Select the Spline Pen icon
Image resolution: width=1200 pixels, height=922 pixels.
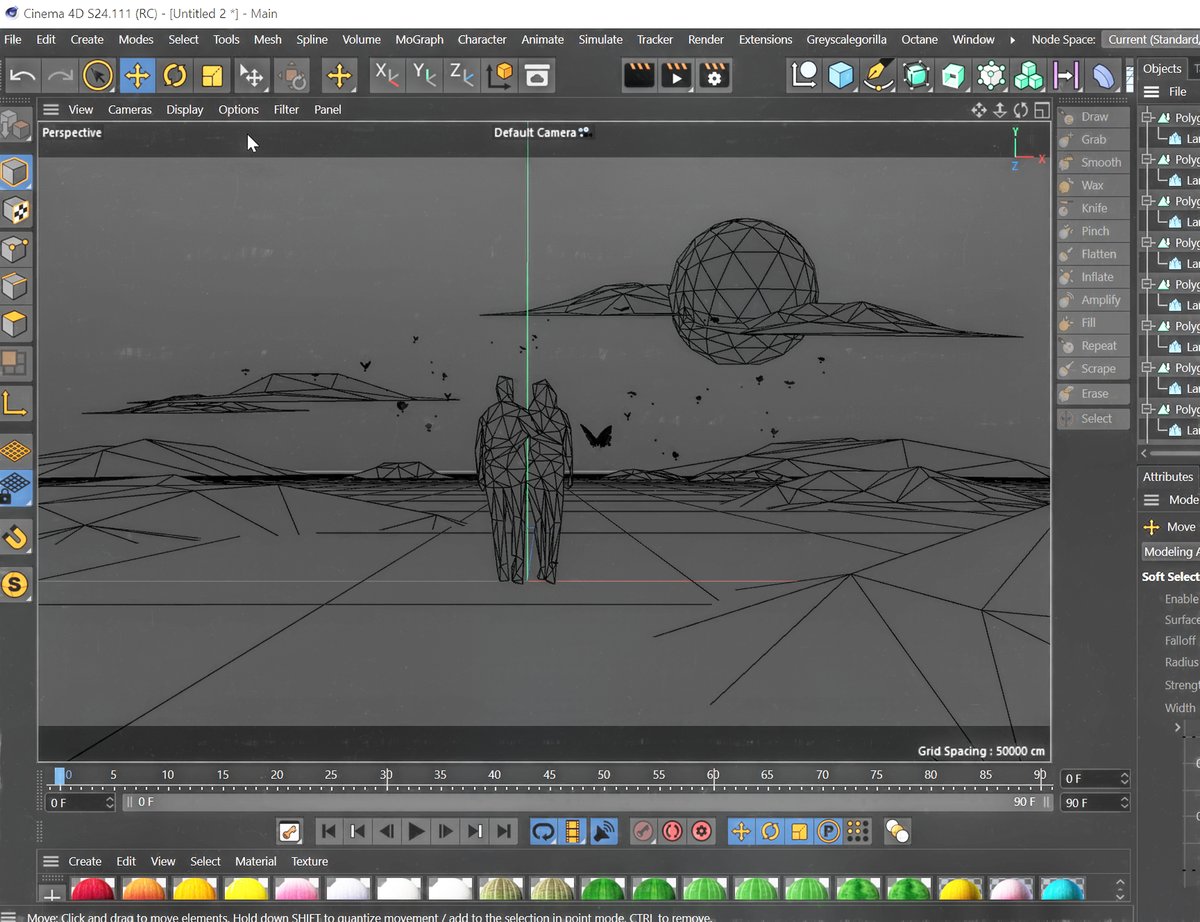pyautogui.click(x=878, y=76)
